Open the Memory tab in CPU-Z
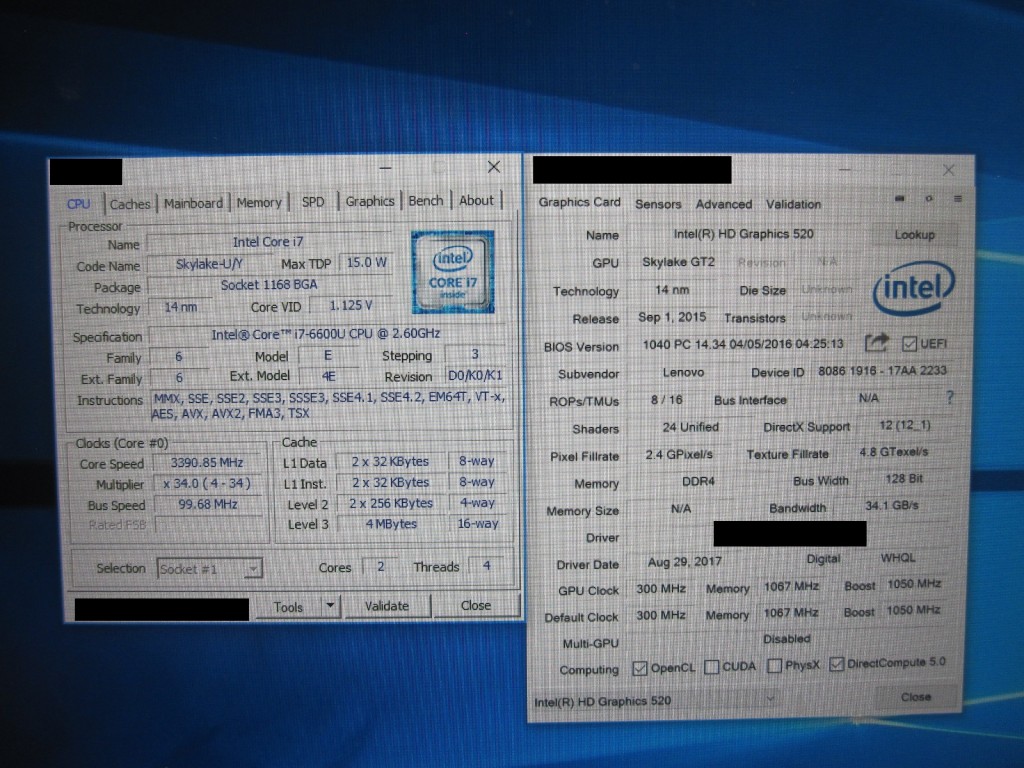The image size is (1024, 768). [x=259, y=202]
